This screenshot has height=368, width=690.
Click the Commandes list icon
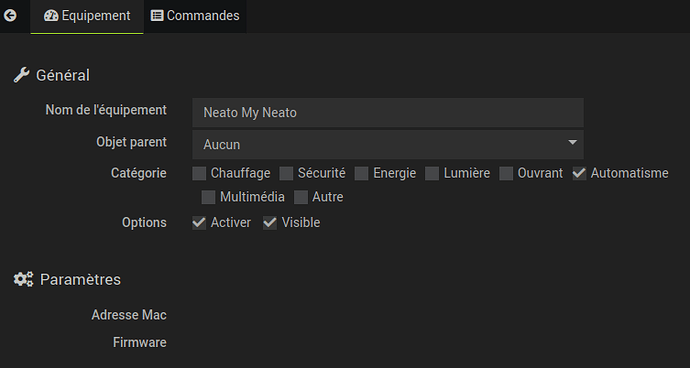[157, 16]
